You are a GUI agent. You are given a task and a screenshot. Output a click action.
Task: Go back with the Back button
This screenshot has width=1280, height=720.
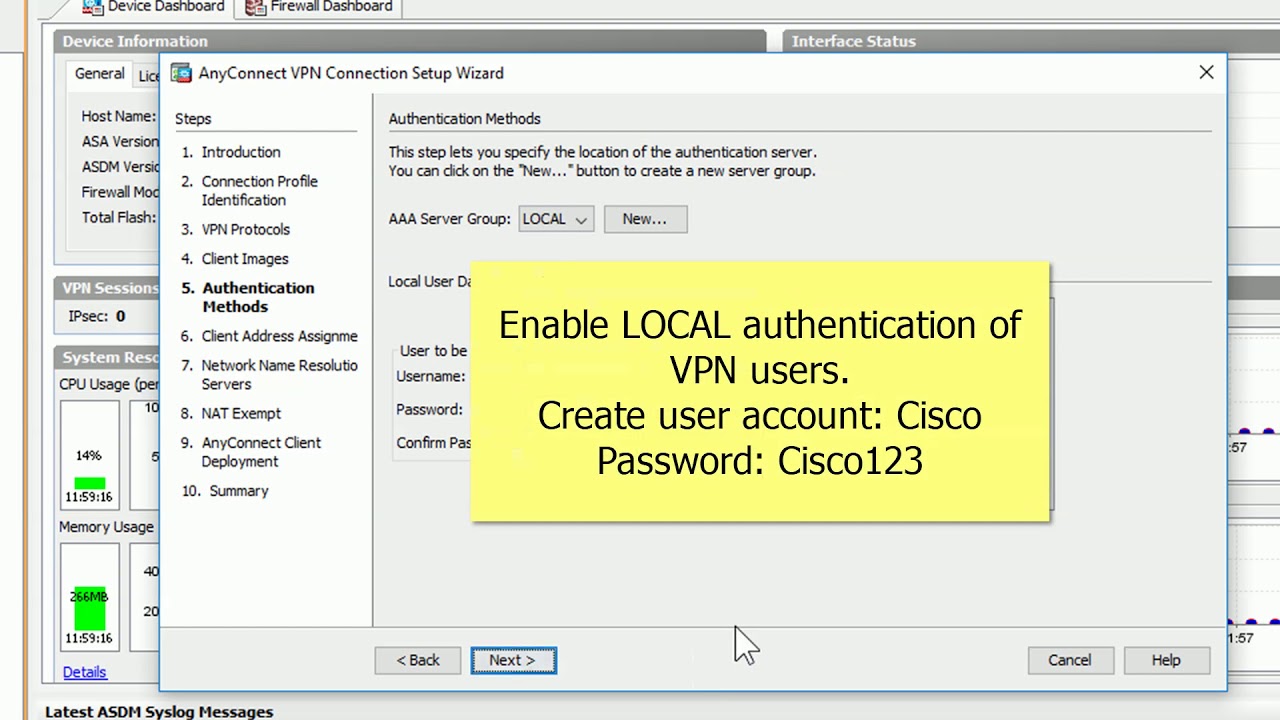tap(418, 660)
